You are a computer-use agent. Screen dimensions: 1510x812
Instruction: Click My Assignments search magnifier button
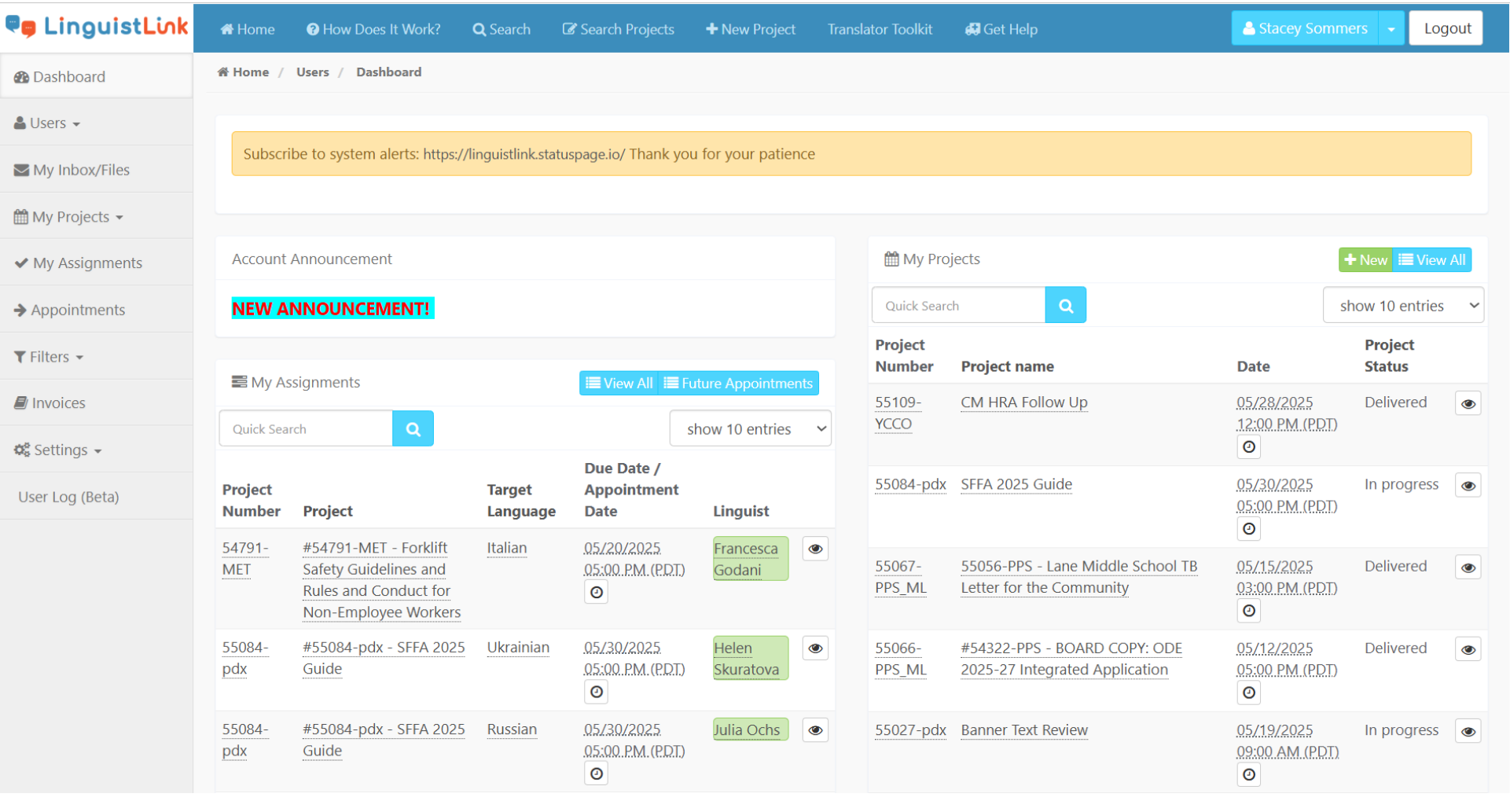(x=413, y=428)
